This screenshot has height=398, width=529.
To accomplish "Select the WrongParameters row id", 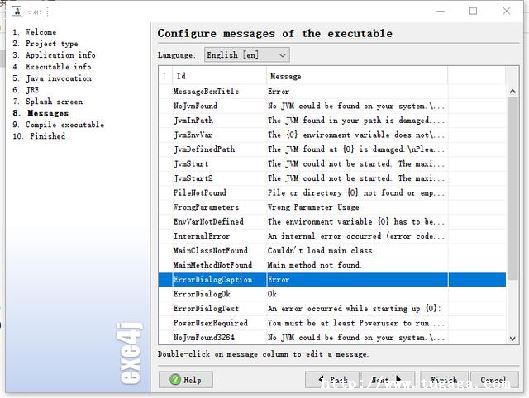I will (206, 207).
